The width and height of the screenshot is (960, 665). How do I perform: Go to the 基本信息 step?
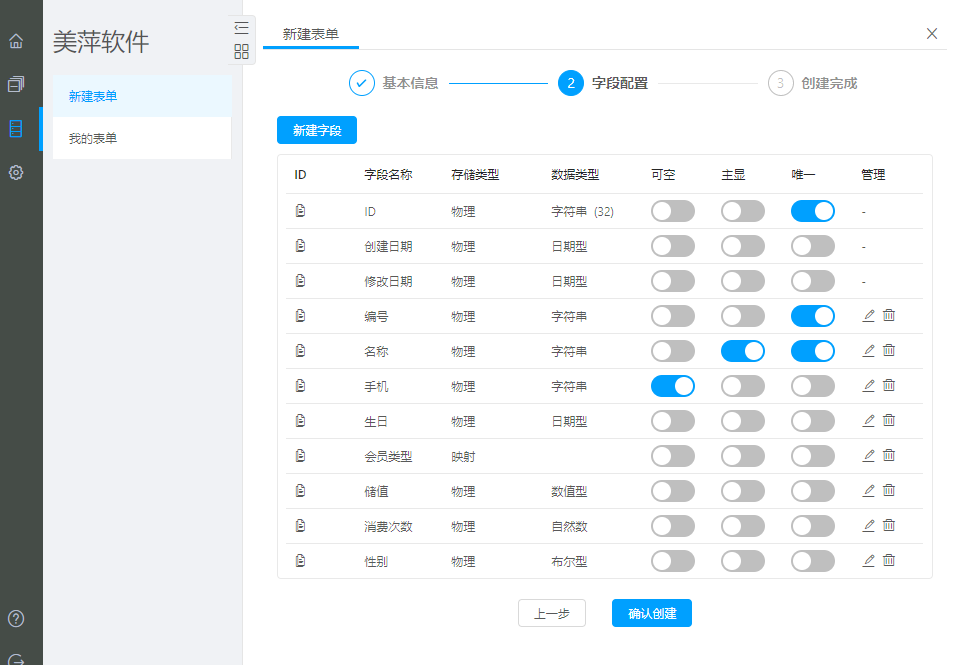(x=394, y=83)
